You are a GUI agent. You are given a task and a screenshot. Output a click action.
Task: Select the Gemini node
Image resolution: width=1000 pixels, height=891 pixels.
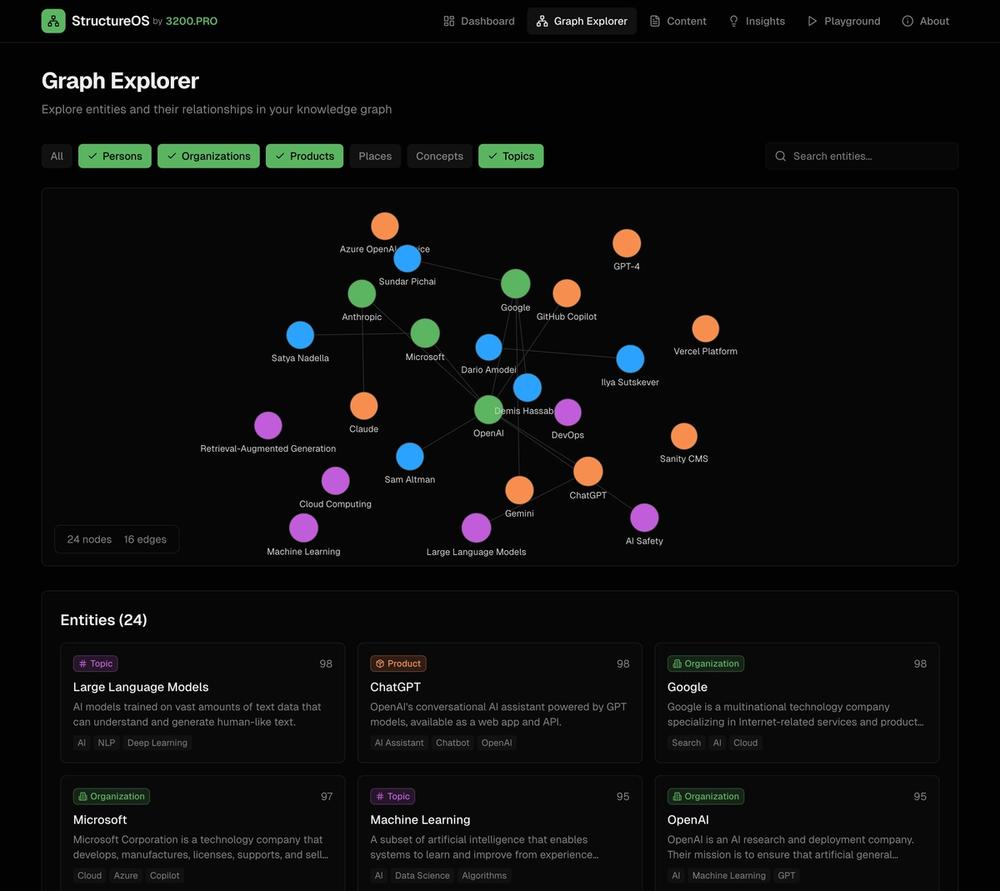pyautogui.click(x=519, y=490)
